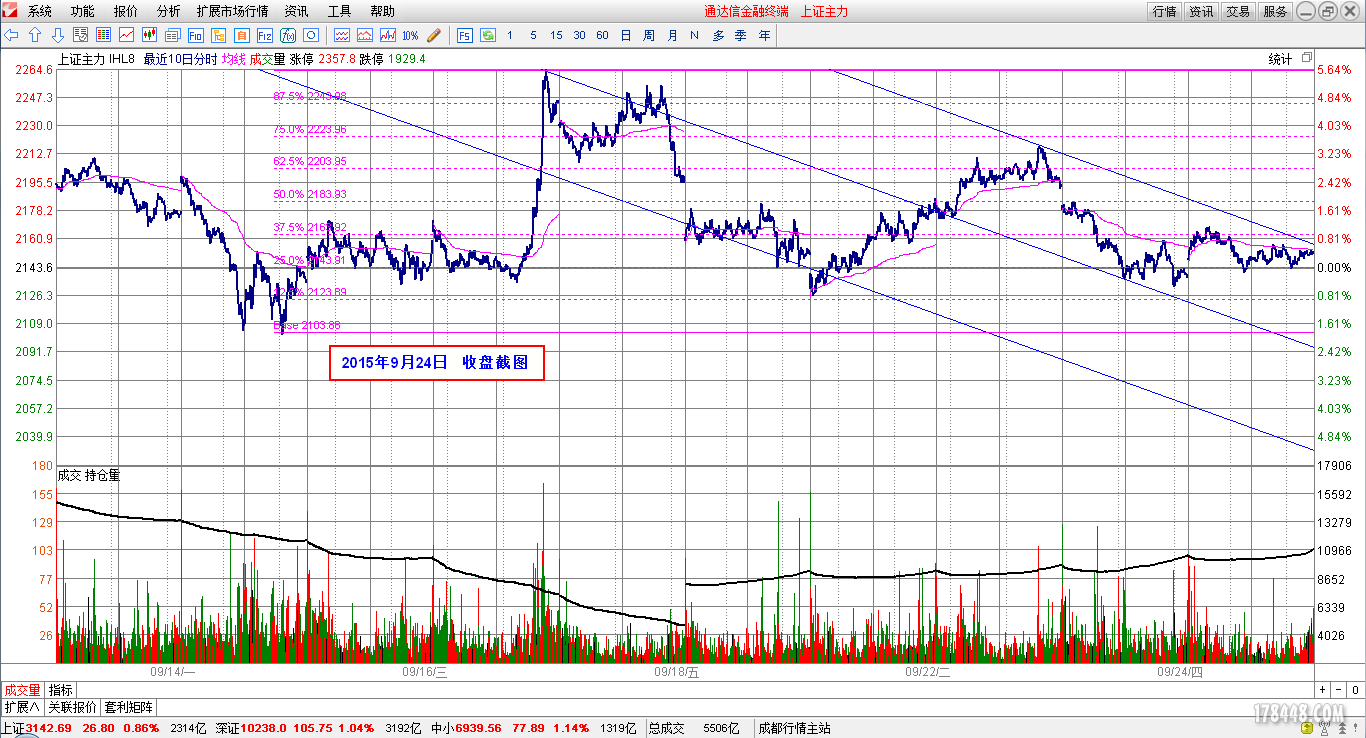Viewport: 1366px width, 738px height.
Task: Select the 15-minute period button
Action: click(x=556, y=35)
